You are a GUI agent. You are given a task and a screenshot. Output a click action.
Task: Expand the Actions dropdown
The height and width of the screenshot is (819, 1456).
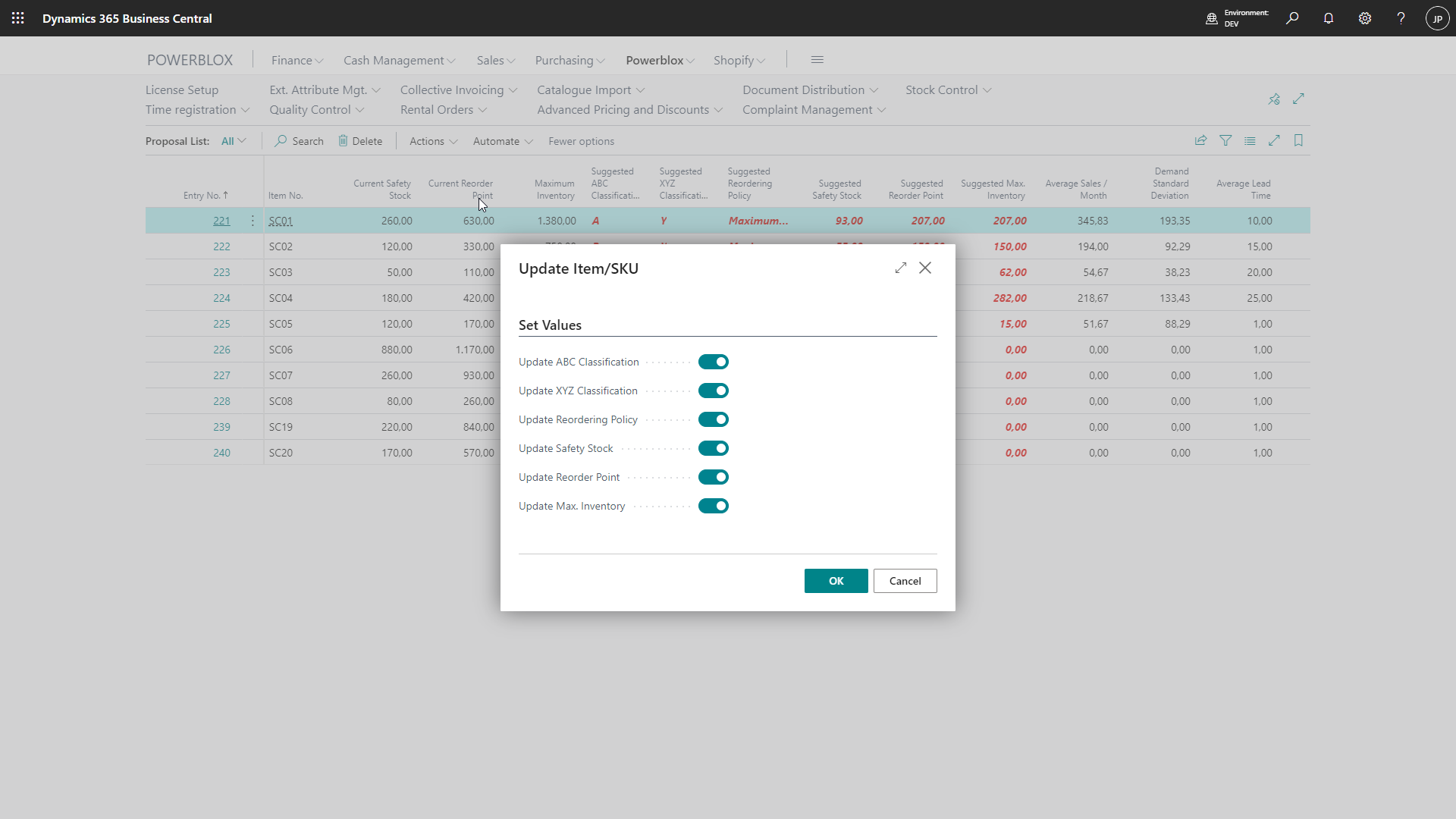pos(432,141)
